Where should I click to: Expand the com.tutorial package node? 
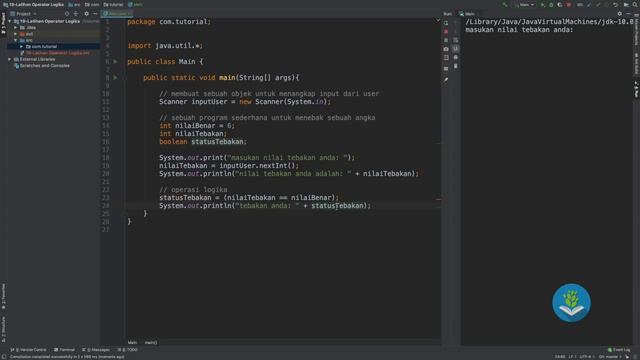pyautogui.click(x=22, y=47)
